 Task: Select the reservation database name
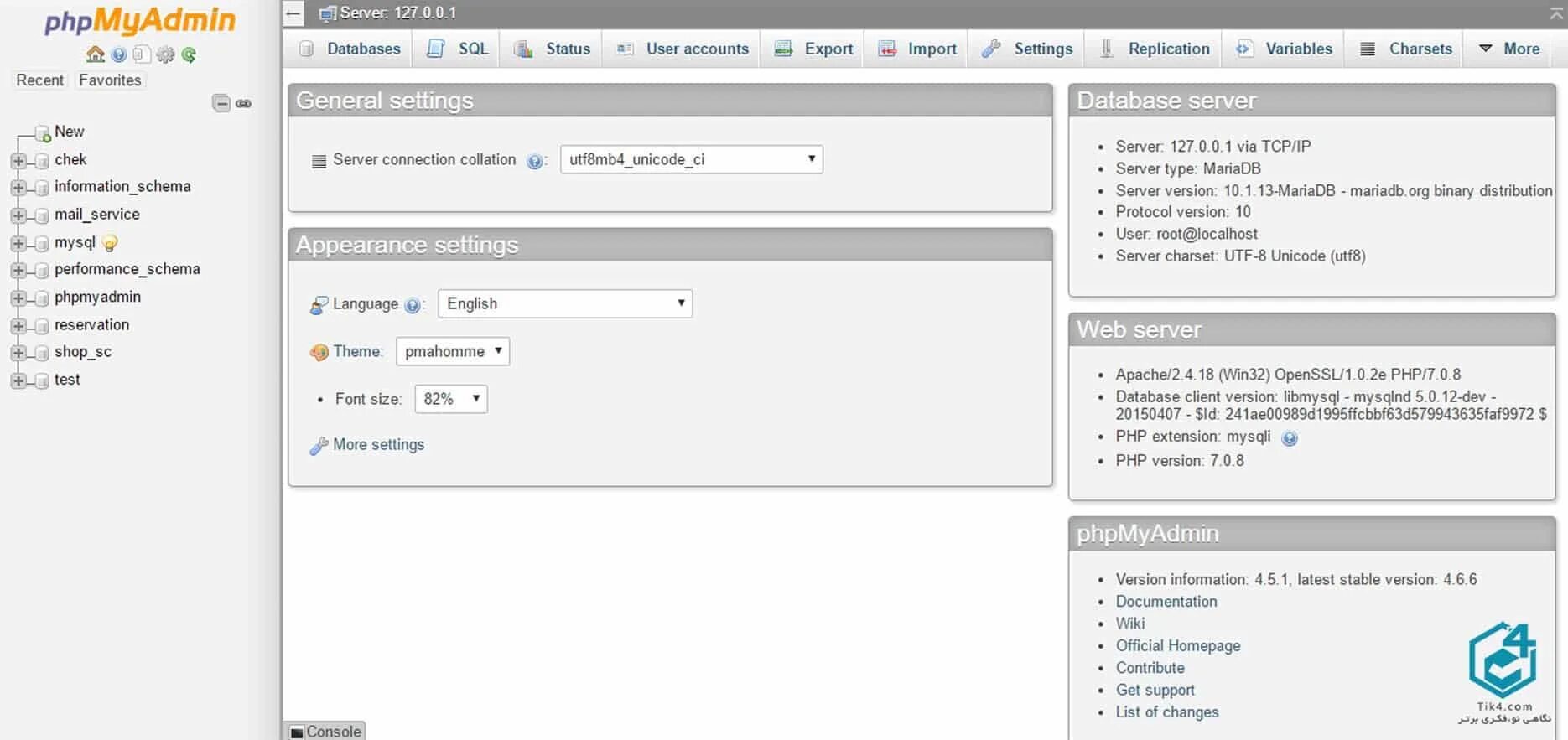coord(91,325)
